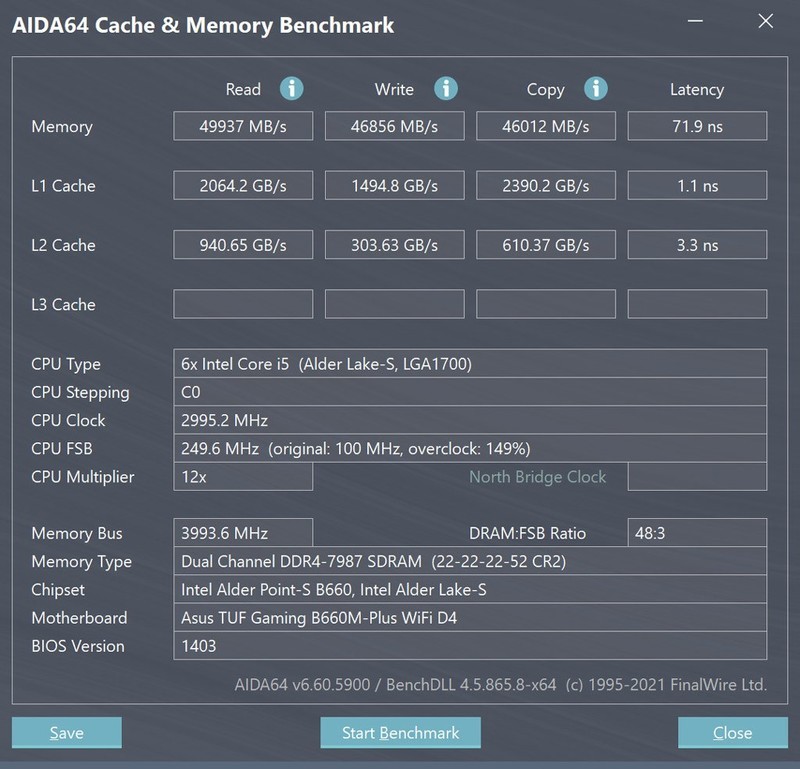Click the L2 Cache Latency value
Viewport: 800px width, 769px height.
point(697,244)
